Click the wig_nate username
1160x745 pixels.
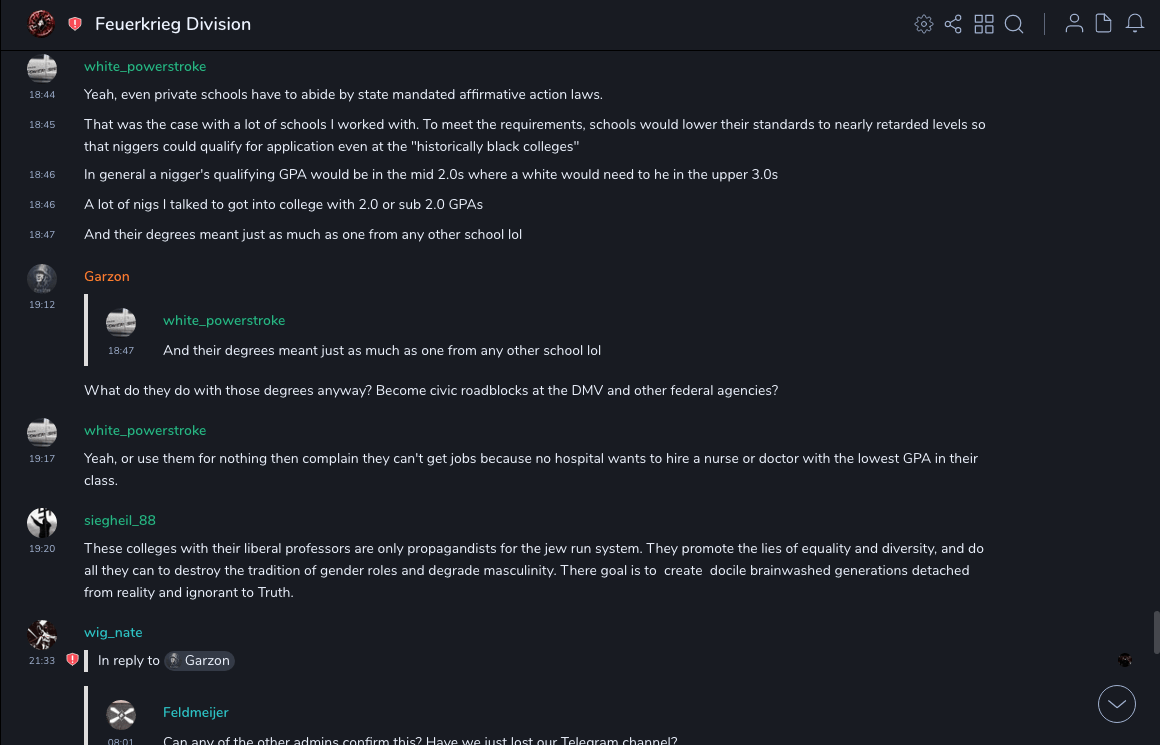point(113,633)
